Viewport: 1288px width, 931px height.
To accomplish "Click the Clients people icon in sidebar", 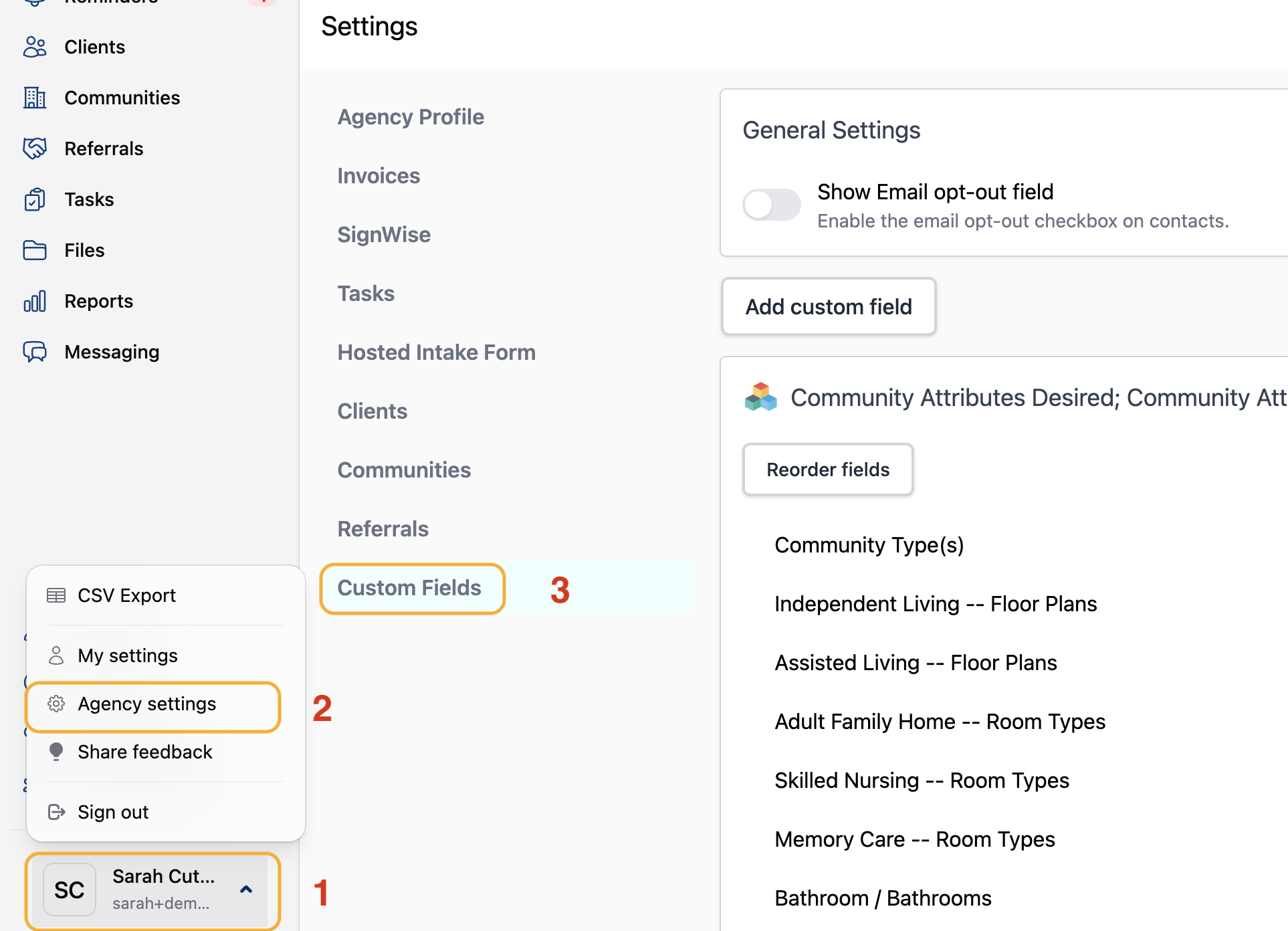I will point(35,47).
